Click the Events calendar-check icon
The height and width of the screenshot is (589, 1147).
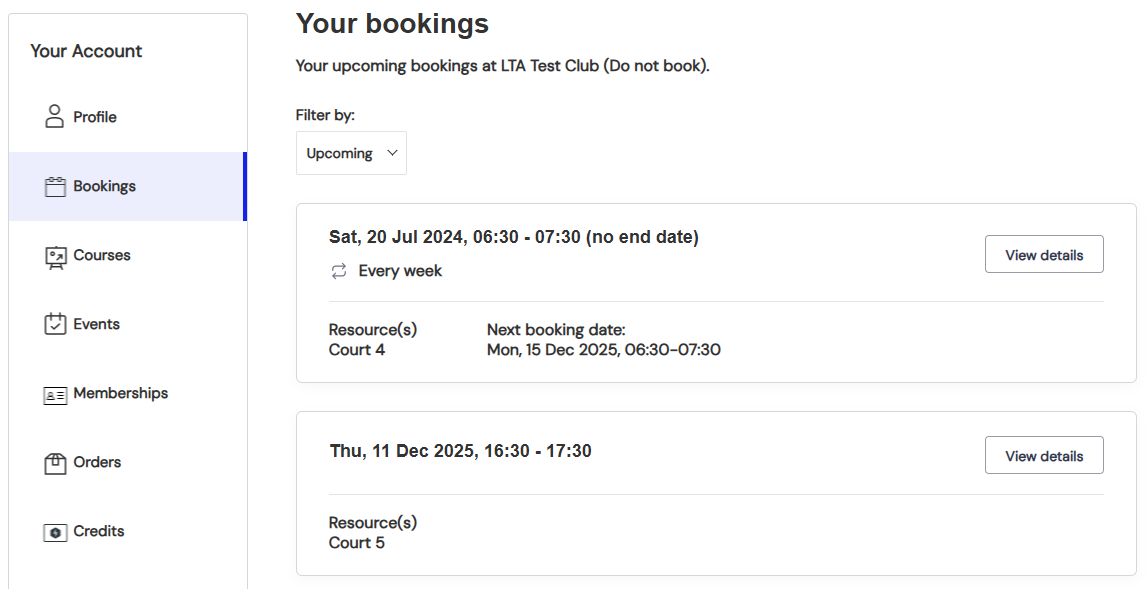pos(55,324)
